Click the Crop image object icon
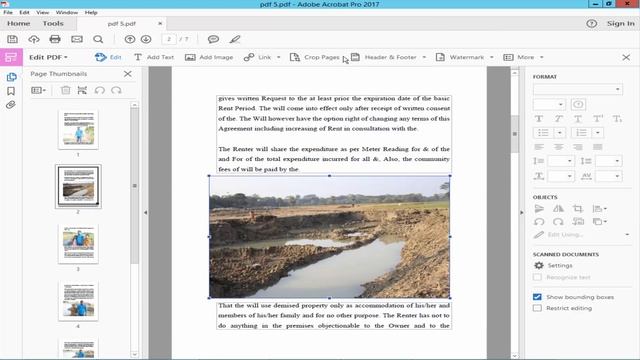This screenshot has height=360, width=640. [577, 209]
